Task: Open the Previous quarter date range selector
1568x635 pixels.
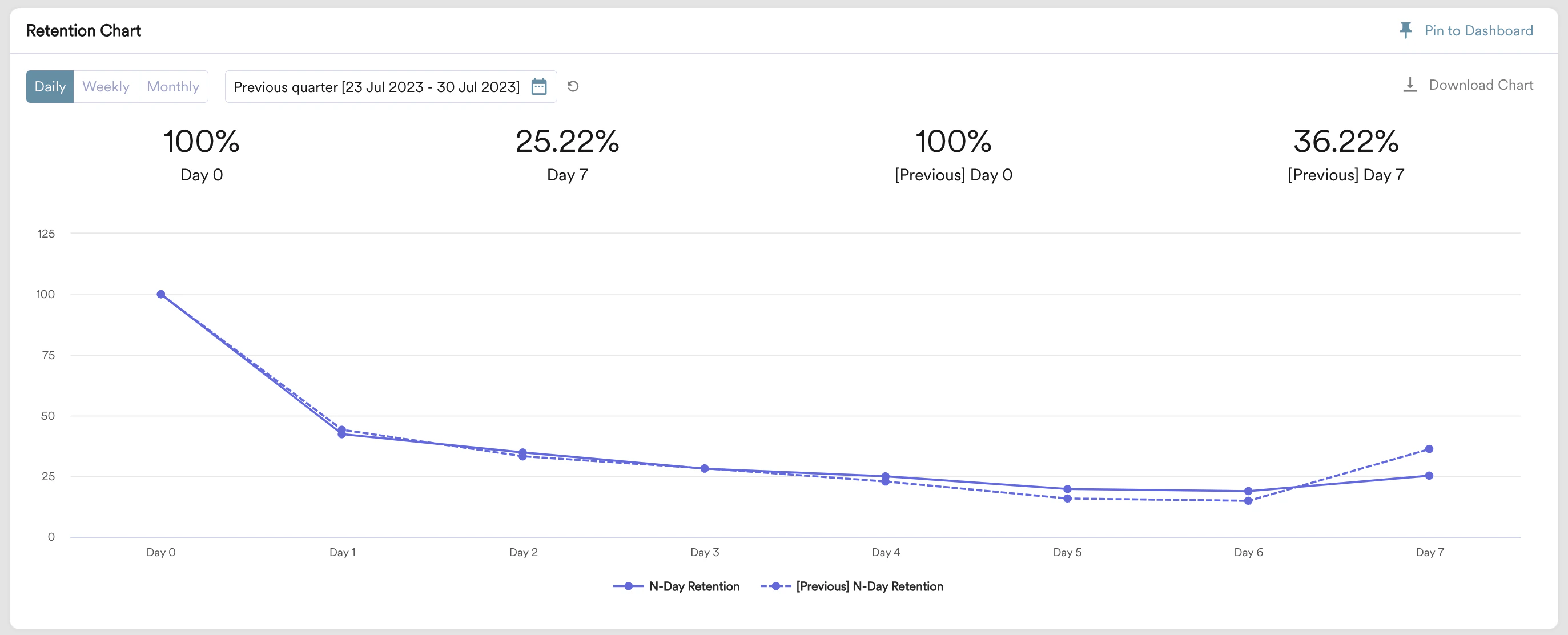Action: pos(377,86)
